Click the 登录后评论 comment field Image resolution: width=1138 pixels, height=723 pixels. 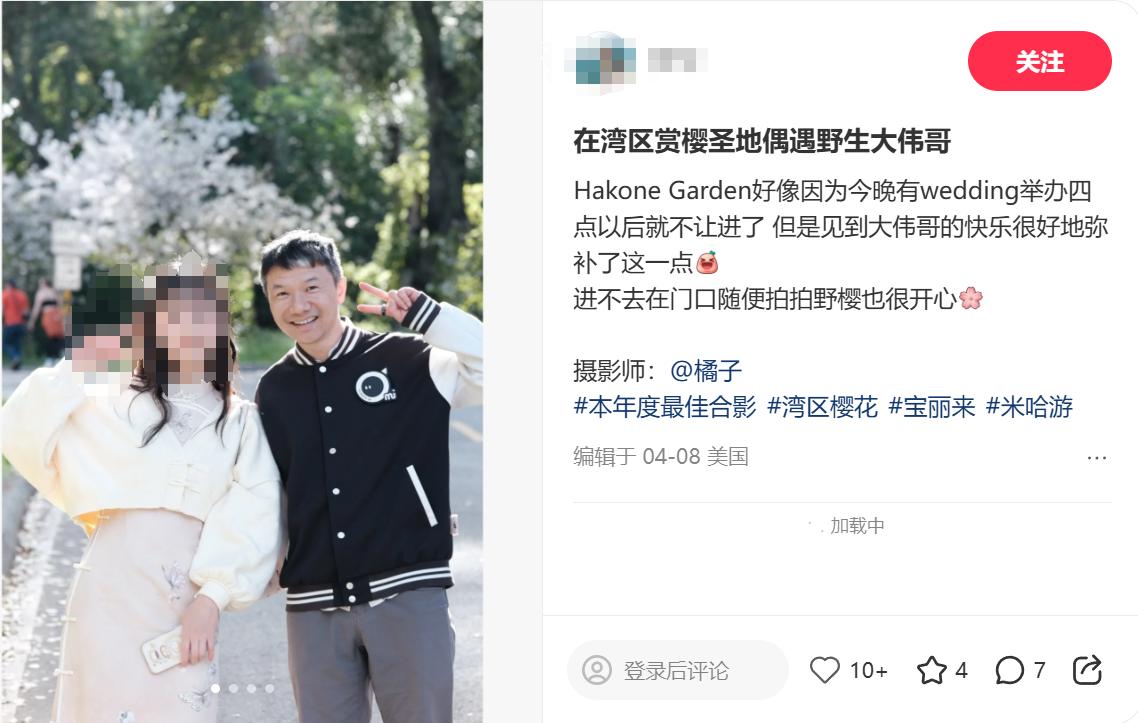[677, 670]
